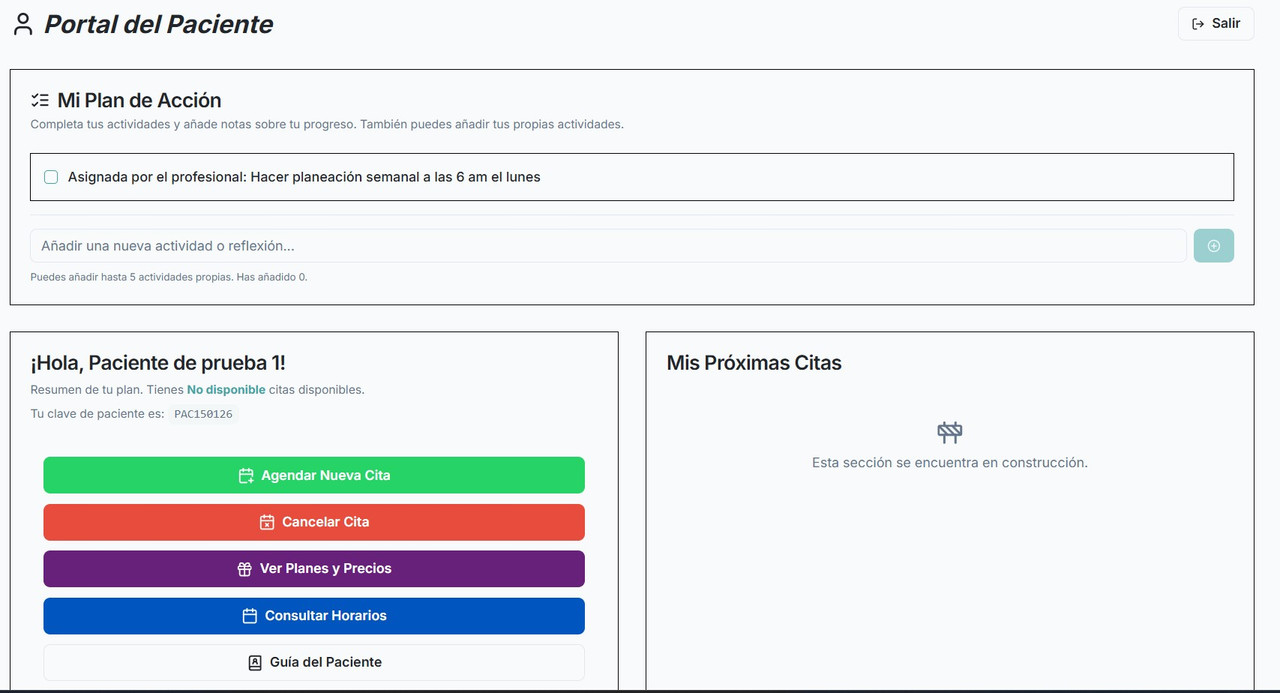Screen dimensions: 1280x693
Task: Click the No disponible highlighted text
Action: click(226, 390)
